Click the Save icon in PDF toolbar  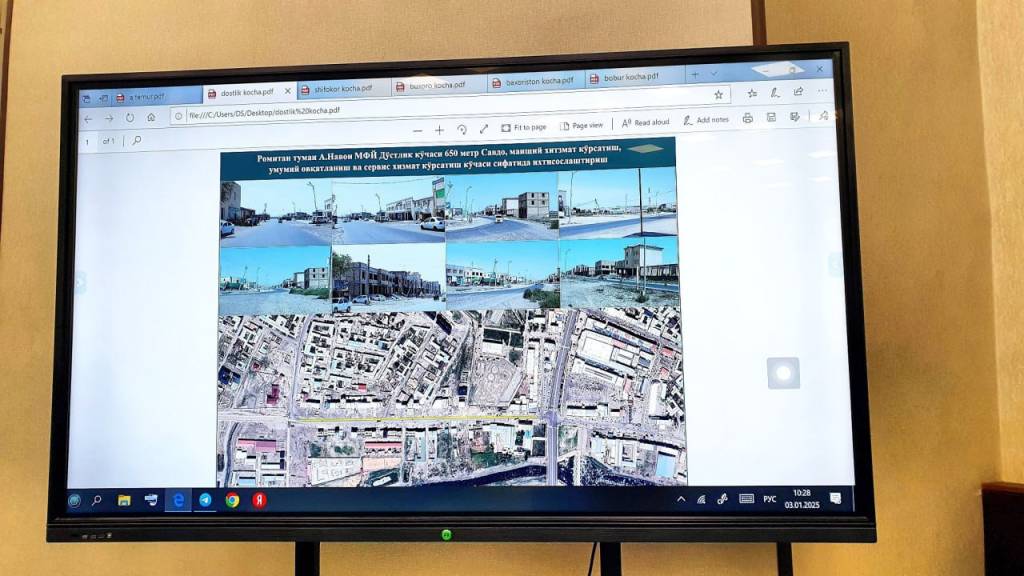[x=771, y=117]
